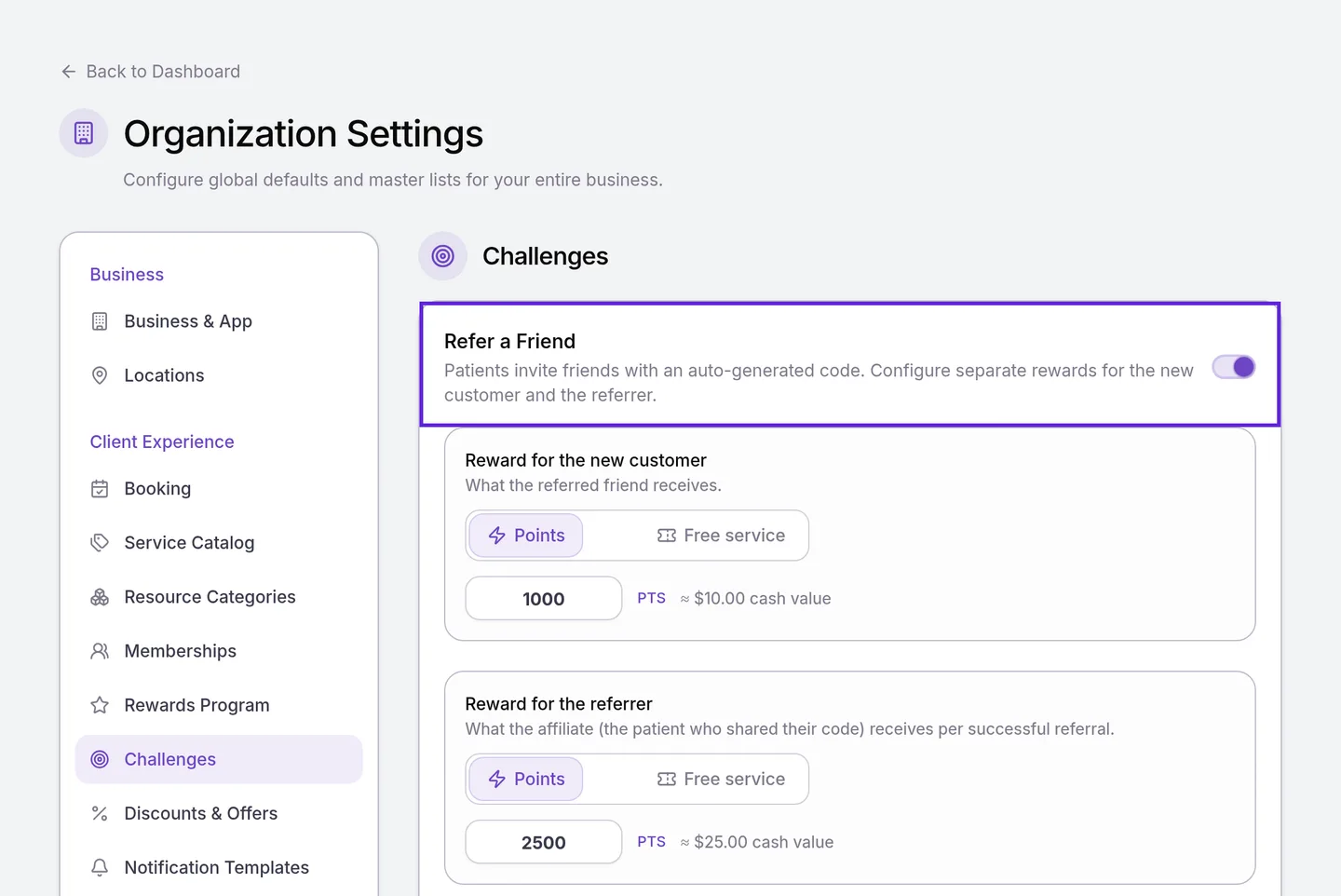This screenshot has width=1341, height=896.
Task: Click 'What the referred friend receives.' text
Action: (x=593, y=485)
